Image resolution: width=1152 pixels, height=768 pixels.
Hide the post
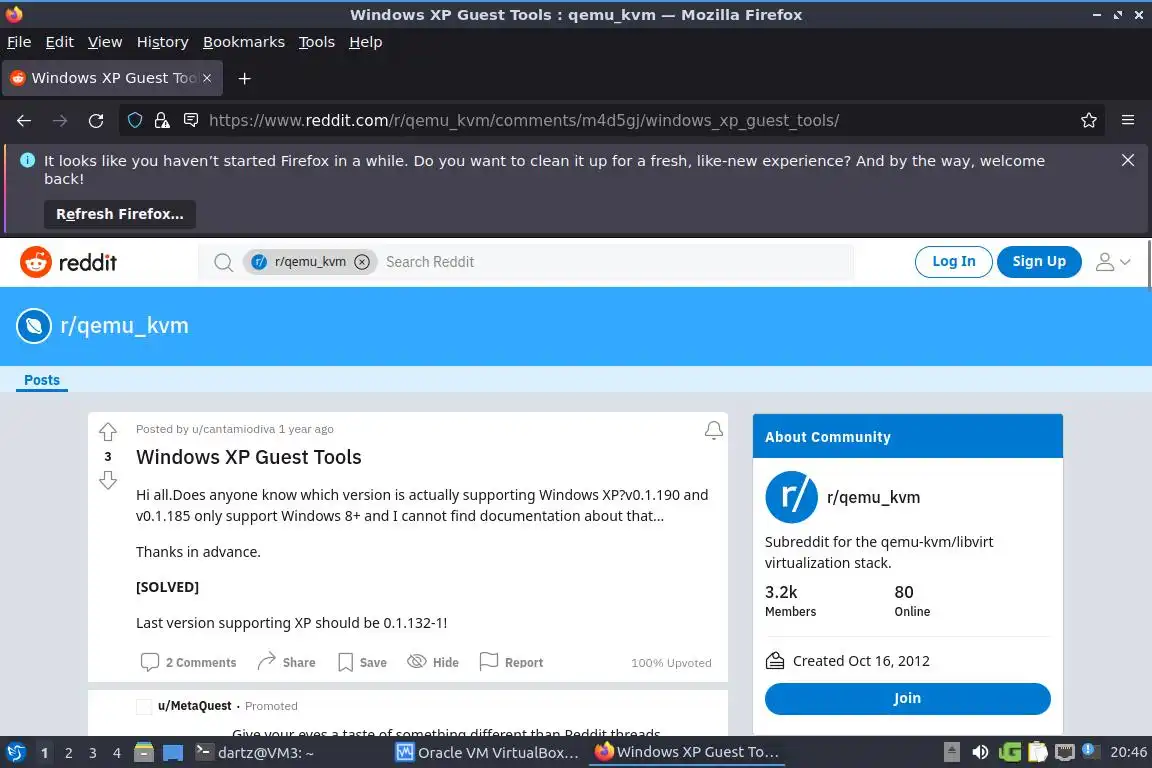click(x=433, y=662)
